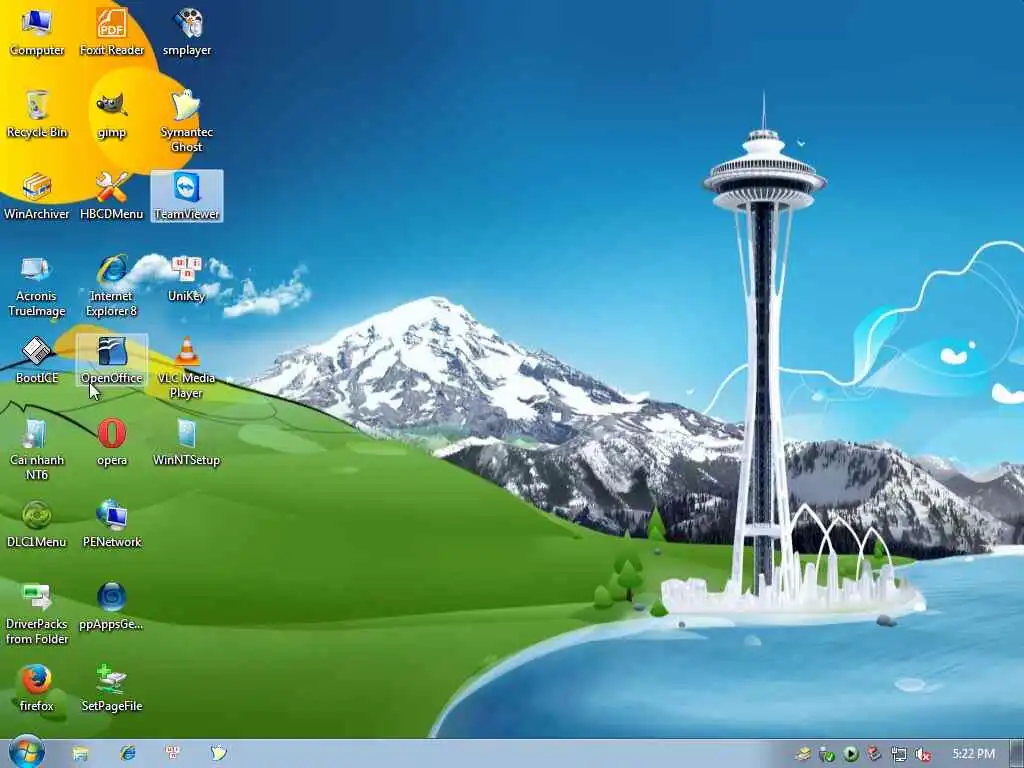Open the Recycle Bin

37,114
